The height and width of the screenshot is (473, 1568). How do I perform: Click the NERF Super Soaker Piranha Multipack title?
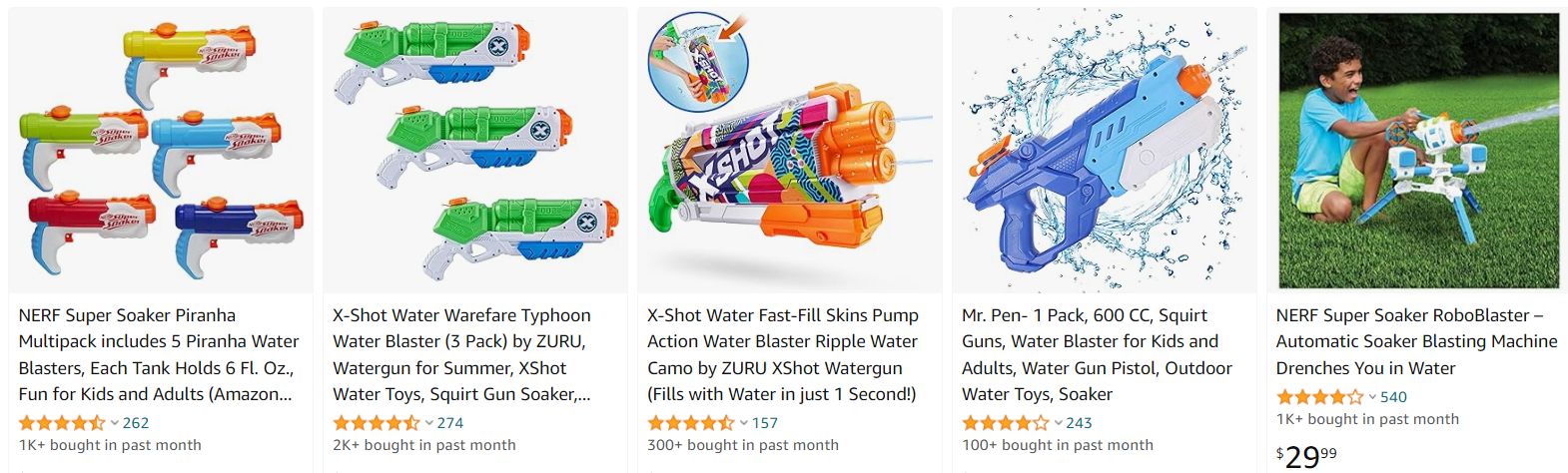point(159,354)
